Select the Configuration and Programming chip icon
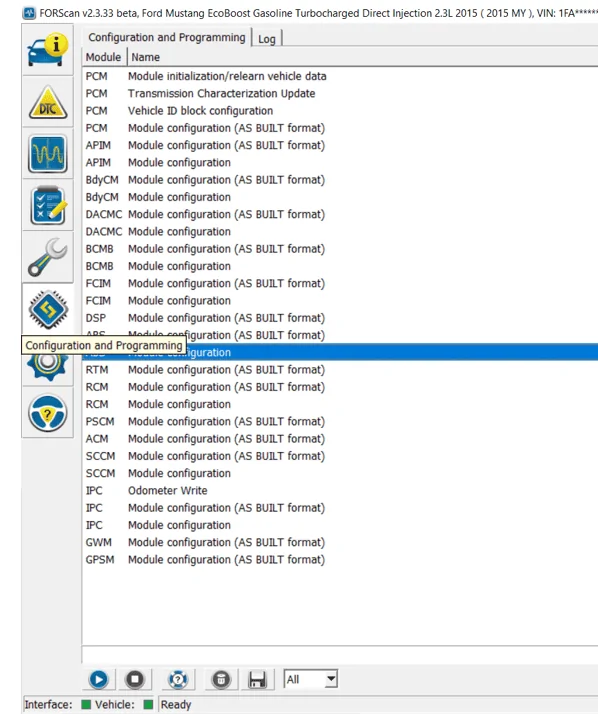The image size is (598, 714). click(48, 310)
